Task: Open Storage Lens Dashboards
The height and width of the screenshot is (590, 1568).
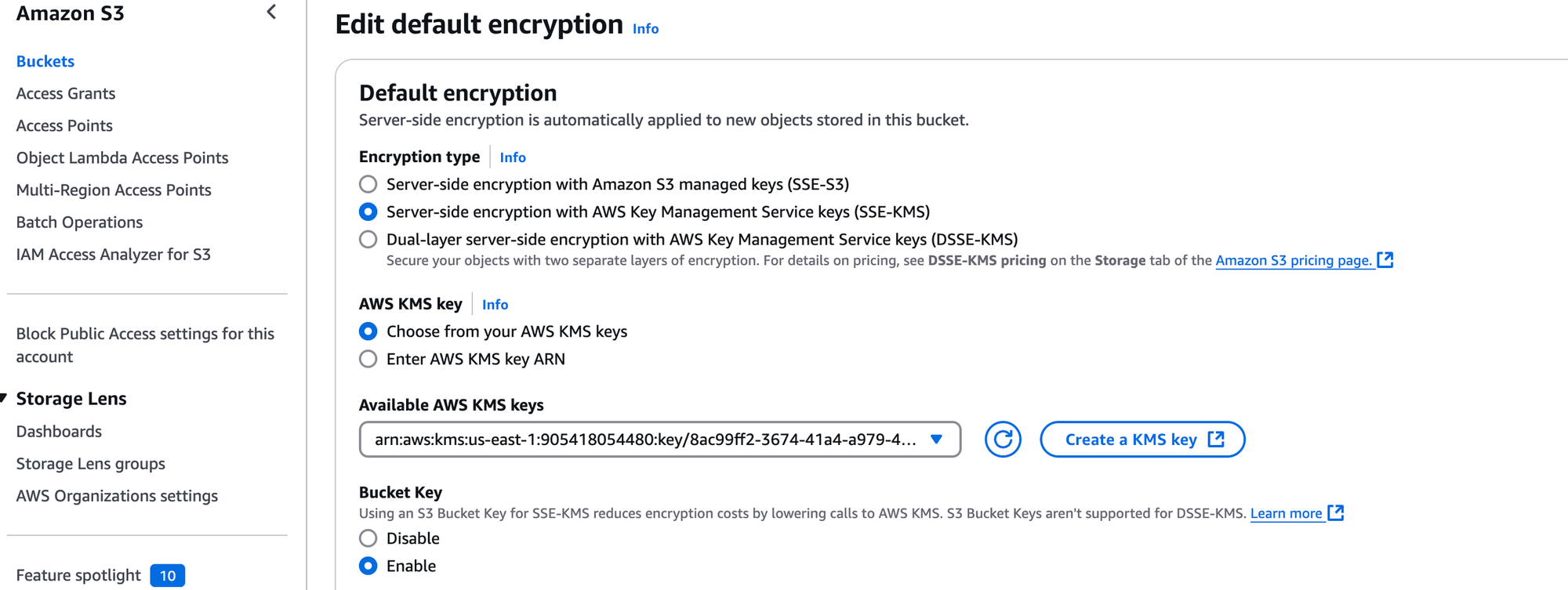Action: point(59,431)
